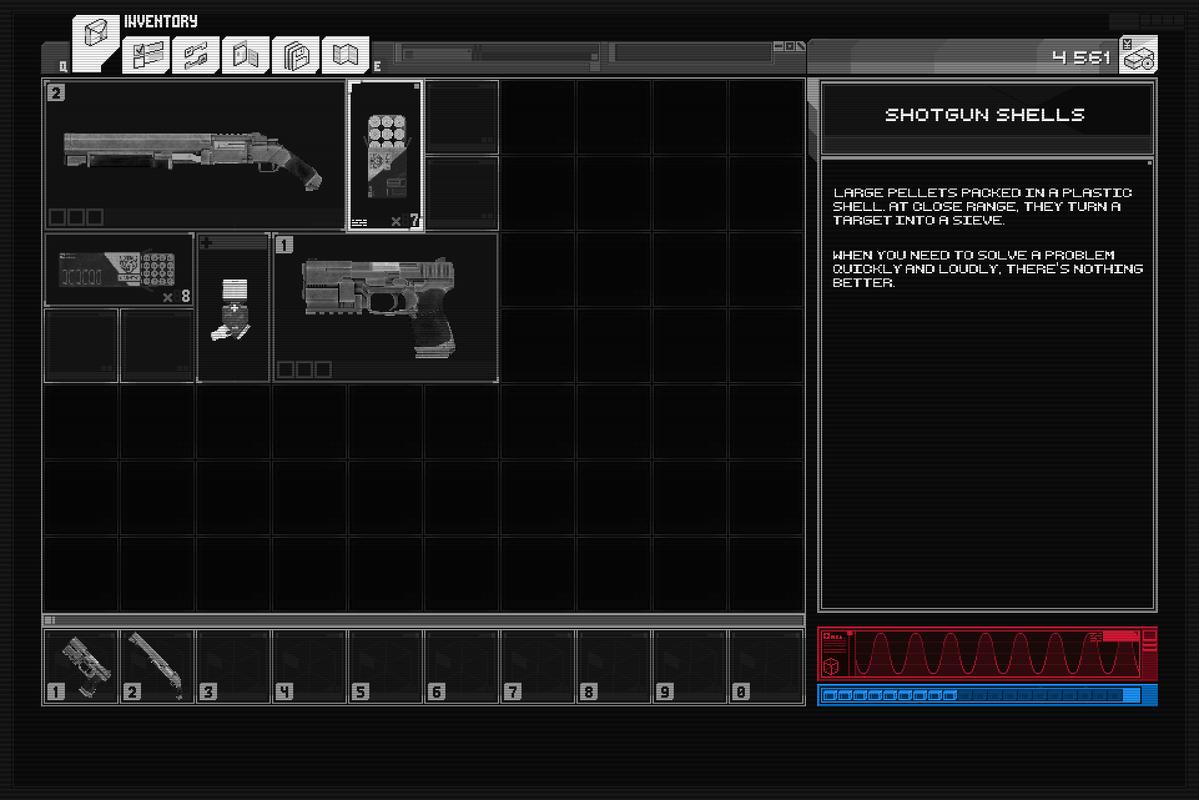Click the E next-tab key hint

coord(377,67)
